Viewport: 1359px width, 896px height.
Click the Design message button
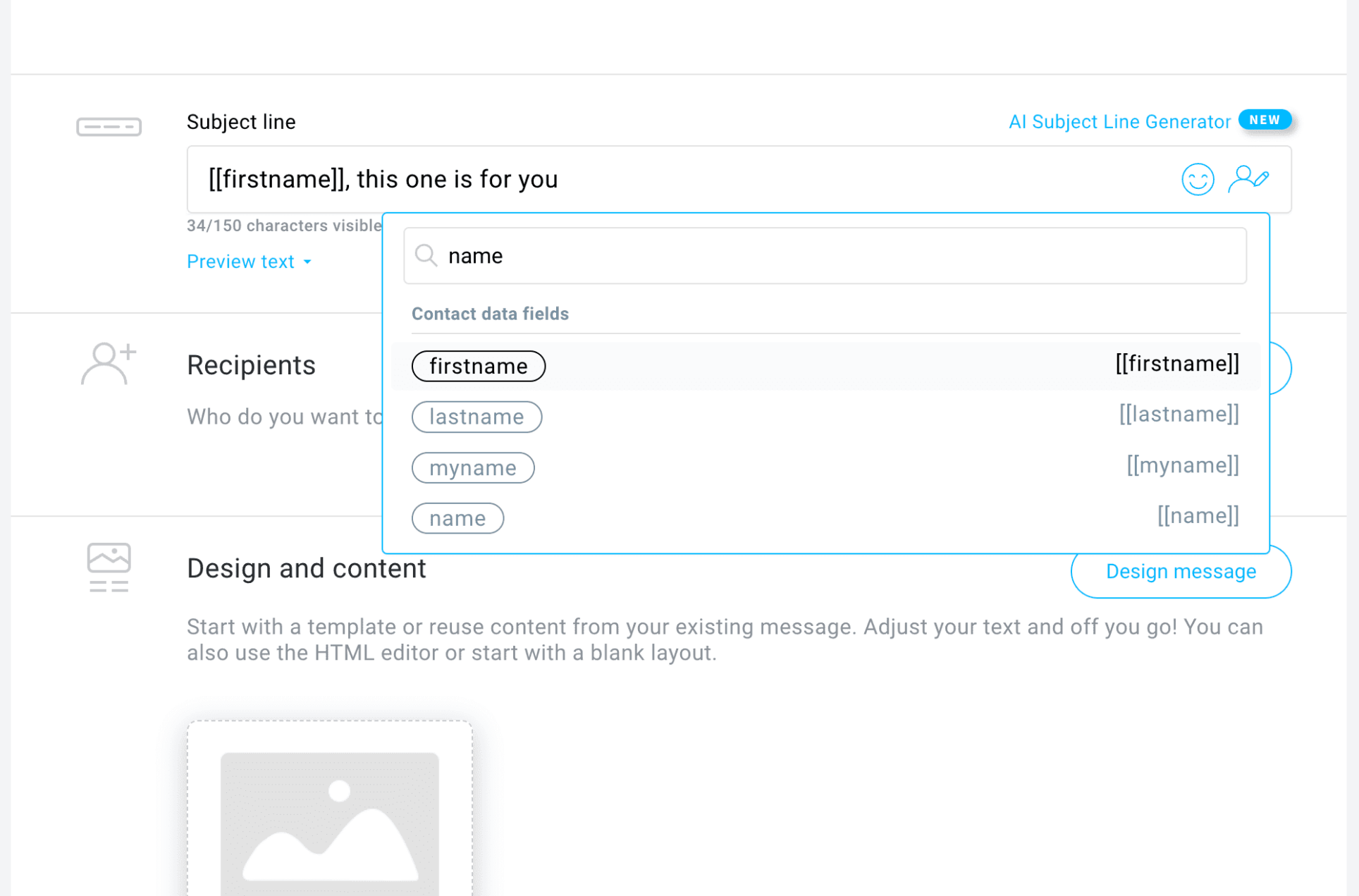click(x=1181, y=571)
